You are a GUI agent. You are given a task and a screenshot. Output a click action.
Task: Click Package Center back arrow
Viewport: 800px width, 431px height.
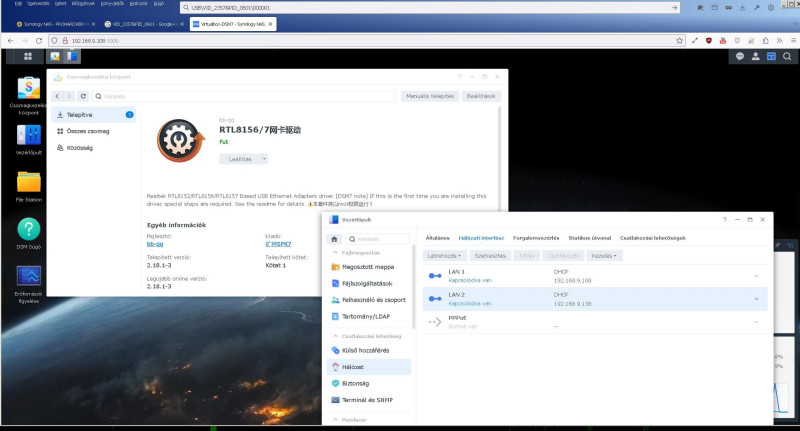[x=57, y=96]
